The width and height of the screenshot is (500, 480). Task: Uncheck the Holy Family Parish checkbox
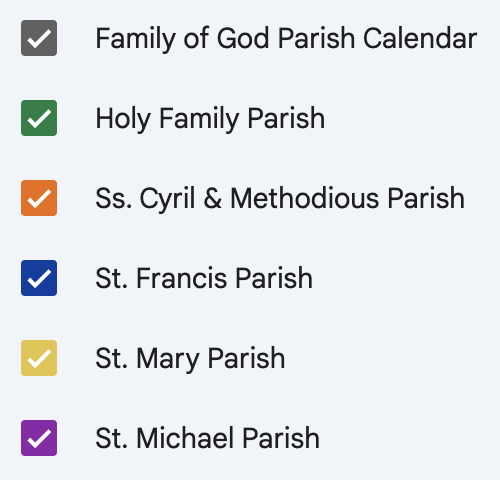(x=39, y=118)
